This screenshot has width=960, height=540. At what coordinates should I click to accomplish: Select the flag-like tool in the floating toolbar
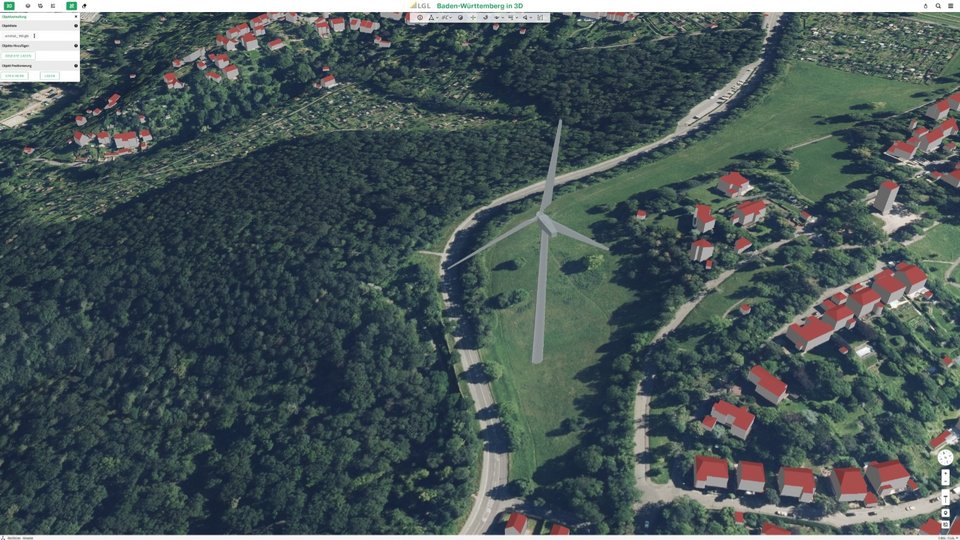[x=511, y=18]
